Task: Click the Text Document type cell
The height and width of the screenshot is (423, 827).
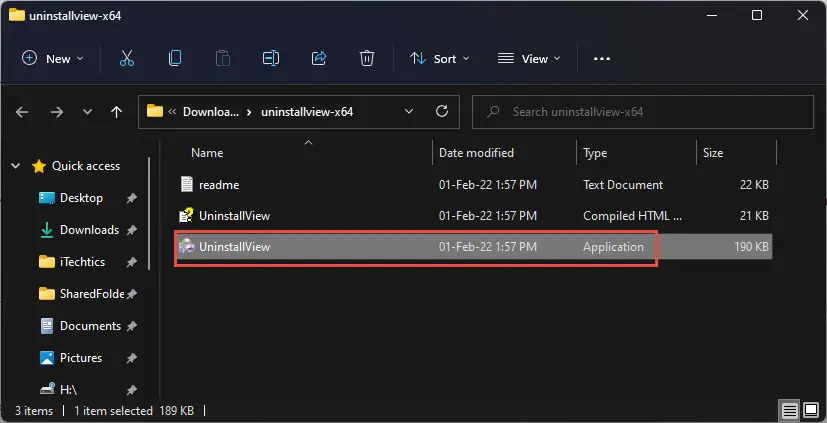Action: (623, 185)
